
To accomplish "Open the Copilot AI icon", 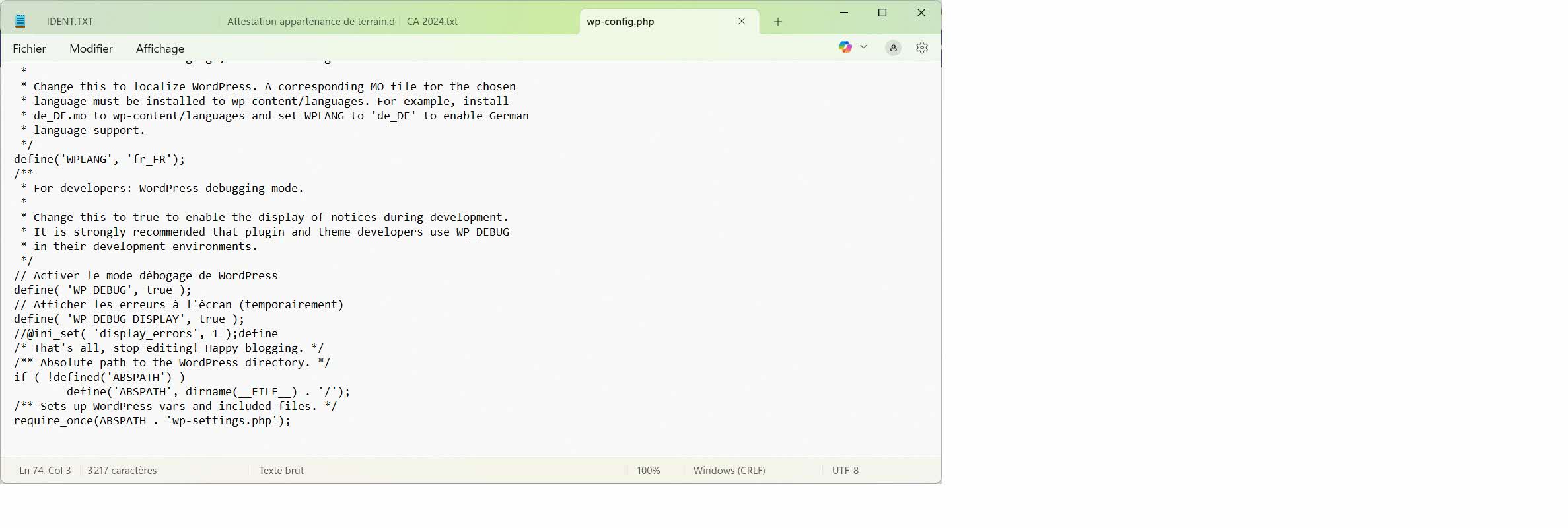I will point(845,47).
